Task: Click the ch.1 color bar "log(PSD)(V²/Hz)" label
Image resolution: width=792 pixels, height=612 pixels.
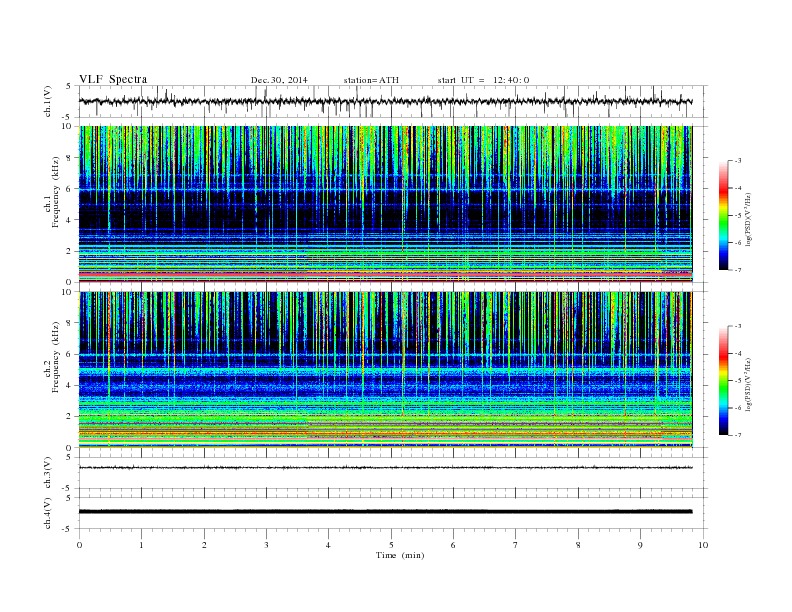Action: tap(749, 219)
